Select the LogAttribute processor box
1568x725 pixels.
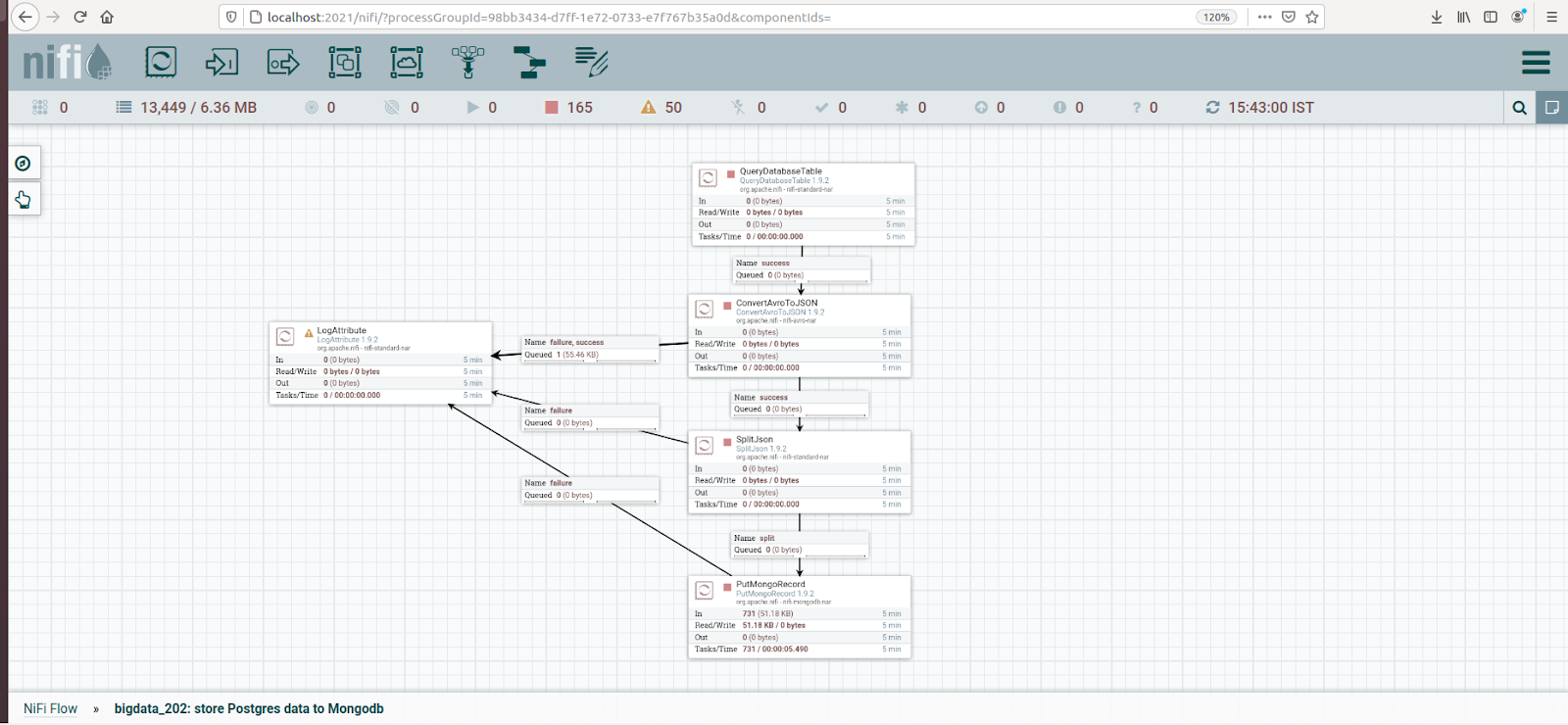click(380, 362)
